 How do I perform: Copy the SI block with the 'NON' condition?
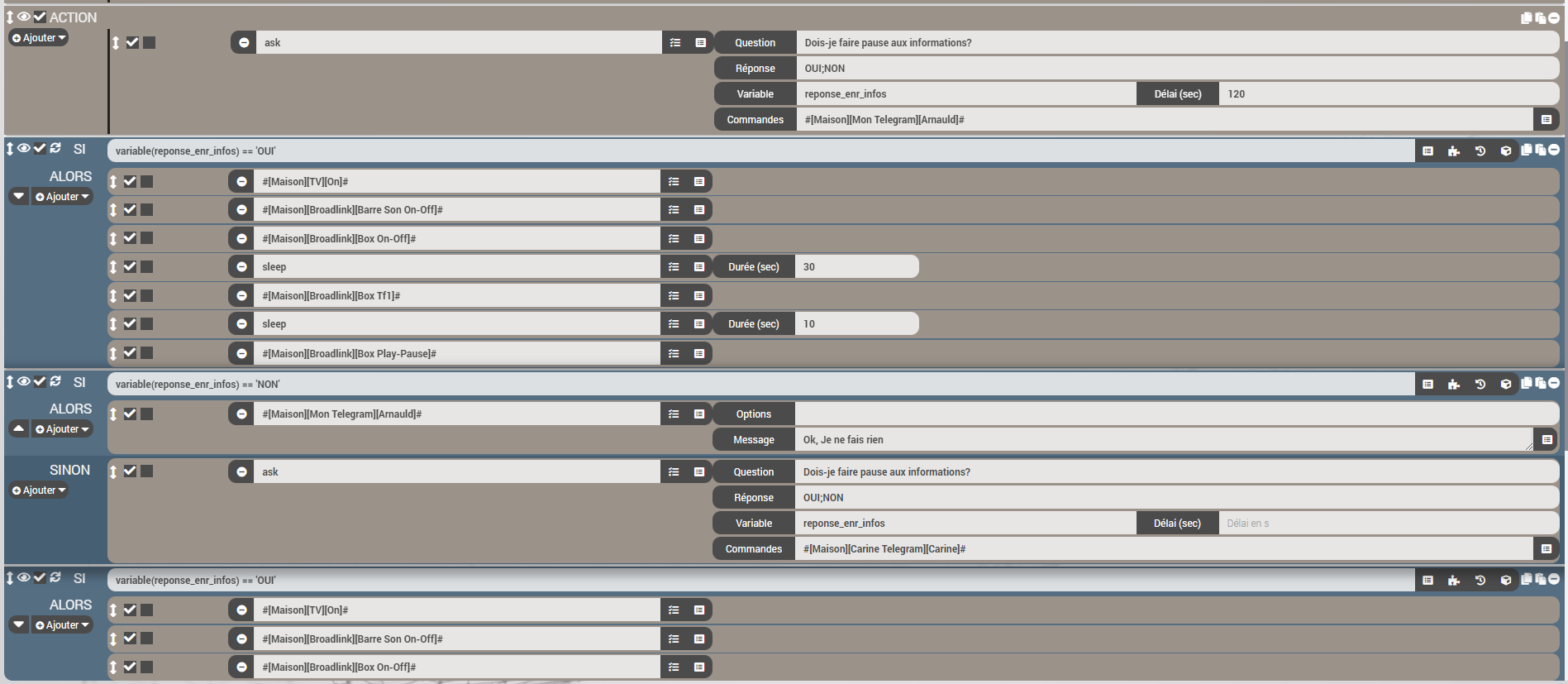pyautogui.click(x=1527, y=382)
